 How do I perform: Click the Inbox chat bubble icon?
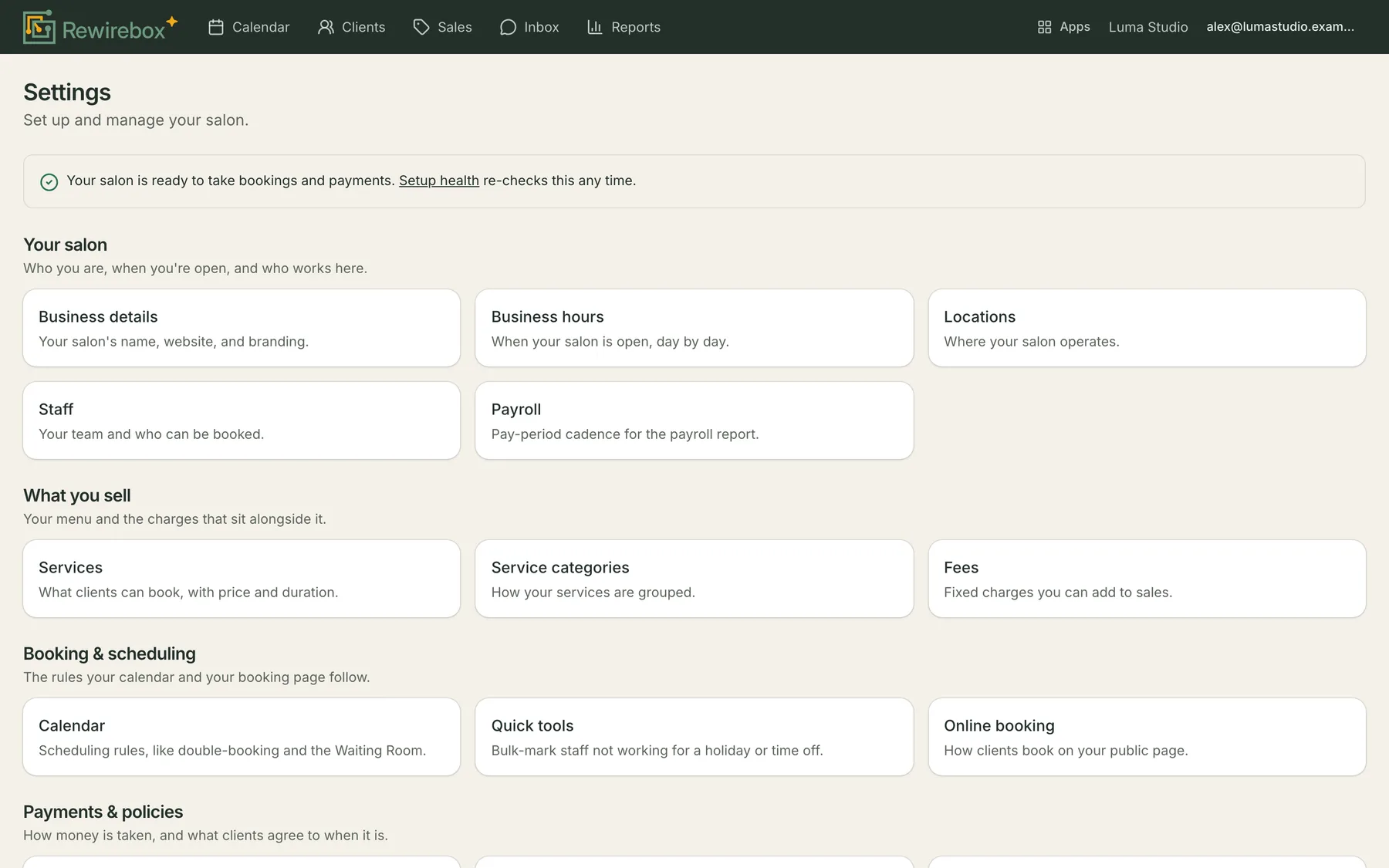508,27
